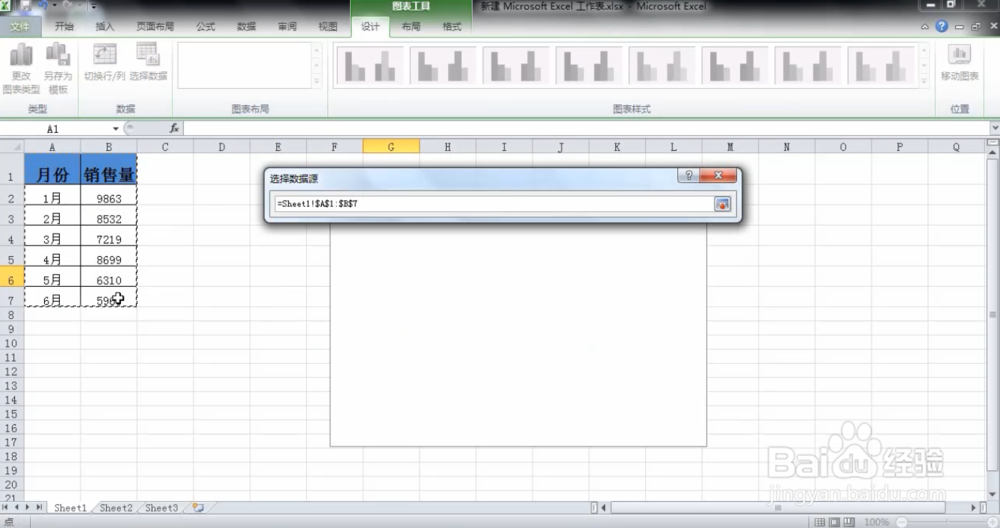Viewport: 1000px width, 528px height.
Task: Switch to Sheet3 tab
Action: 161,508
